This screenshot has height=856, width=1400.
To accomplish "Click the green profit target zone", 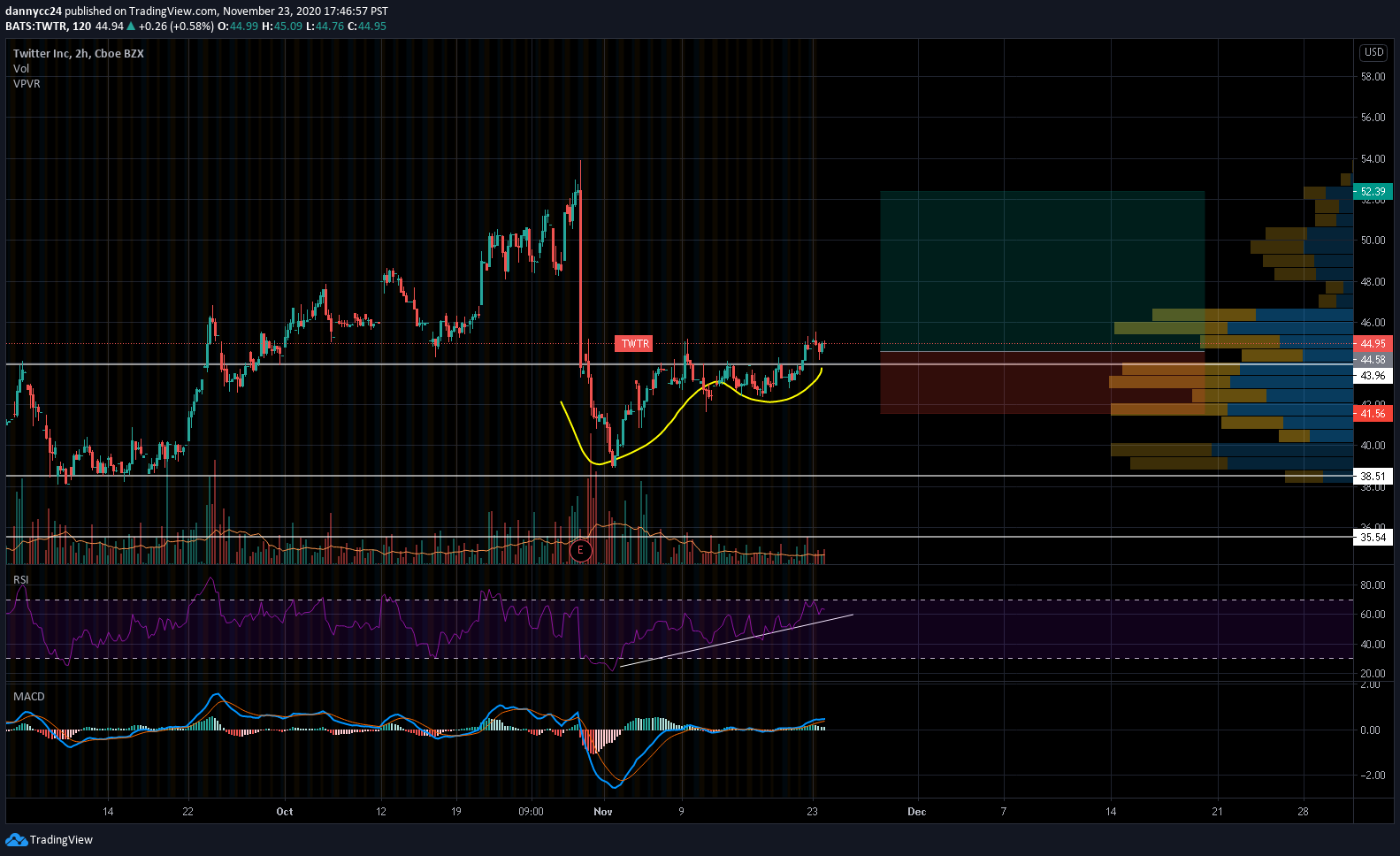I will (x=1042, y=271).
